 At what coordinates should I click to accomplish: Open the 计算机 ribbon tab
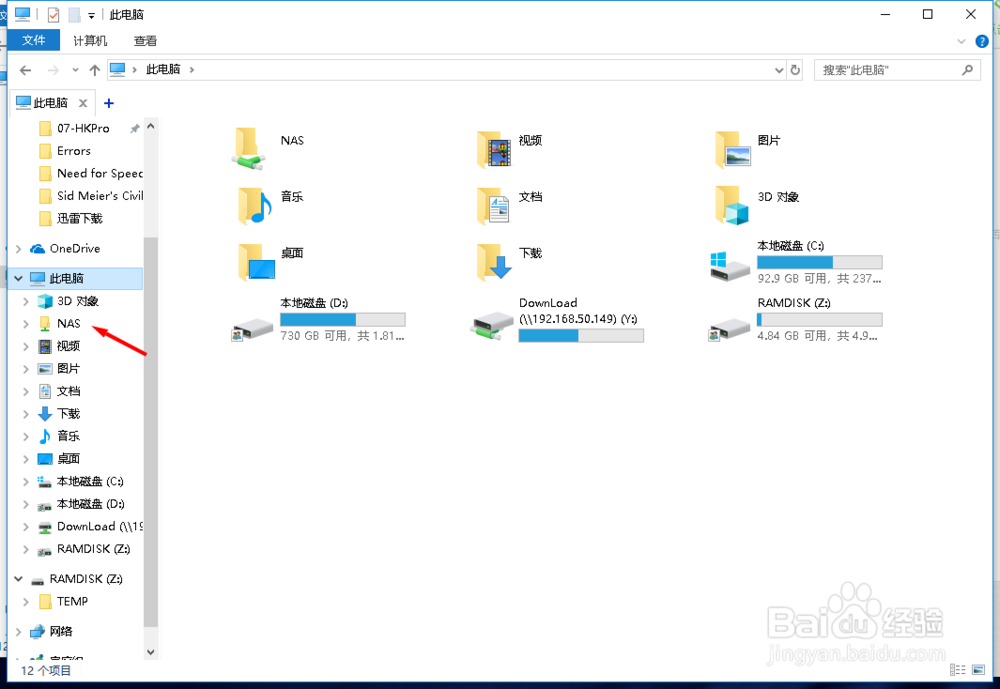coord(90,41)
